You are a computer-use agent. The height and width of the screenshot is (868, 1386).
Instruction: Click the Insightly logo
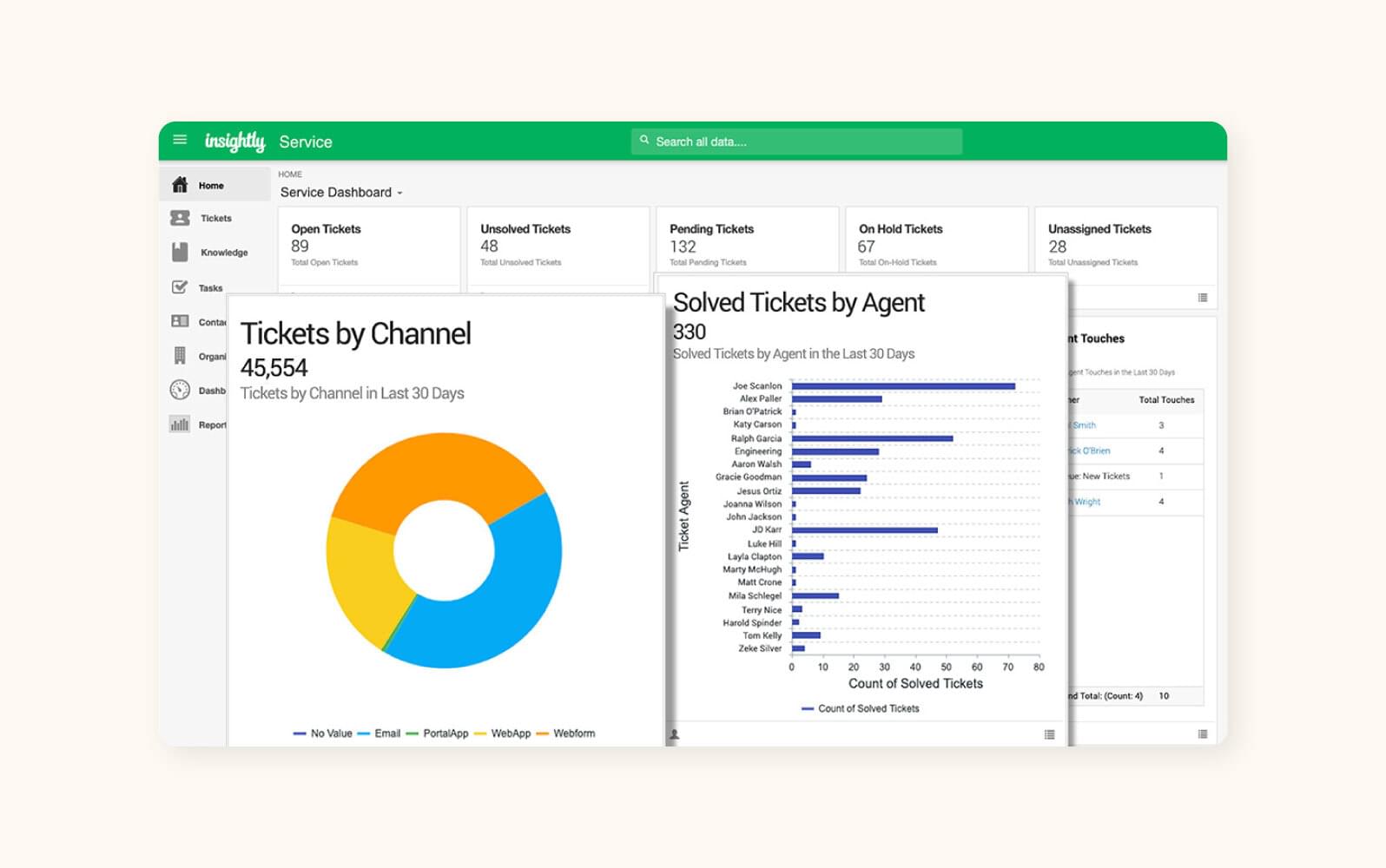(234, 141)
